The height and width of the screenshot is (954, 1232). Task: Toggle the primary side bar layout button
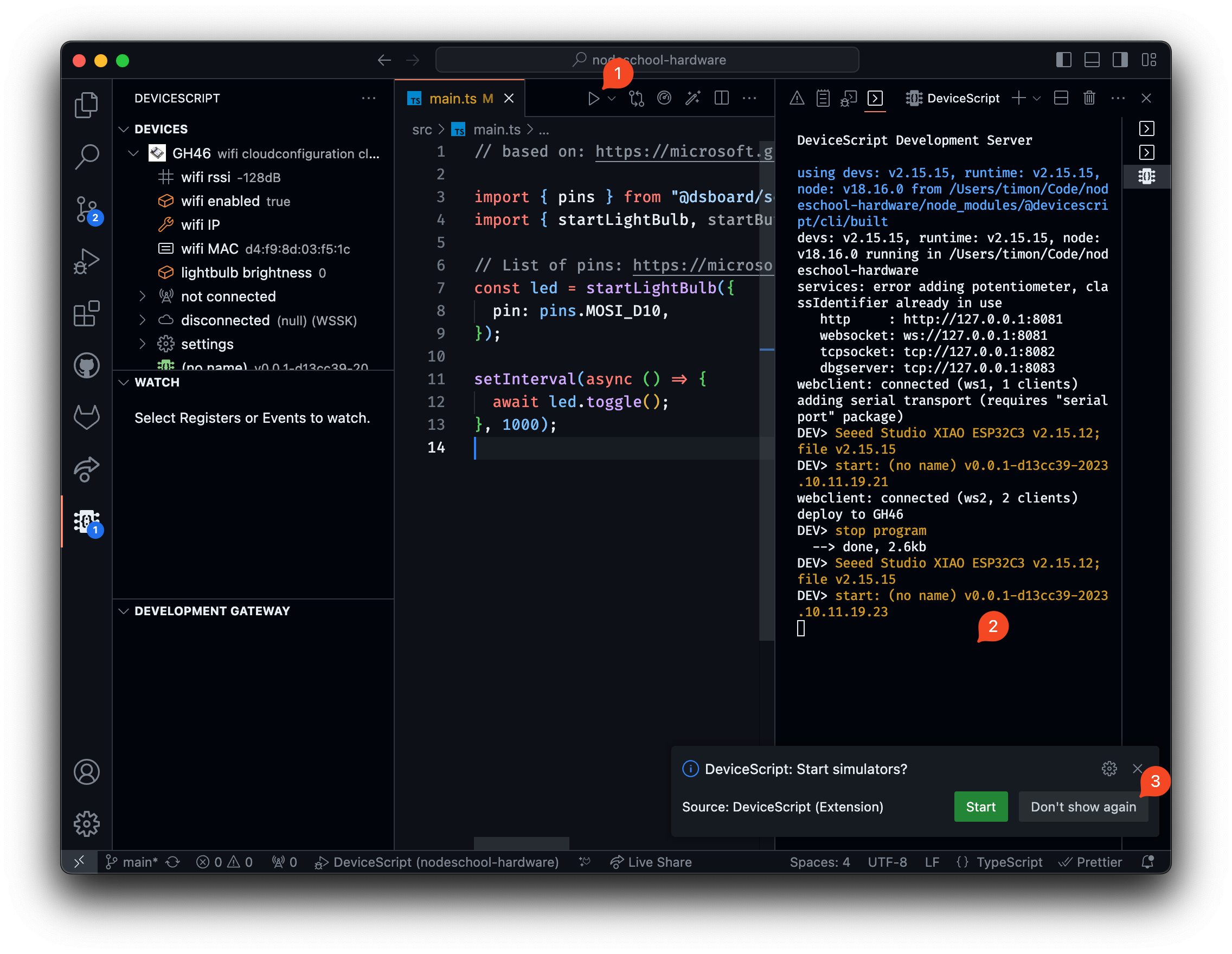tap(1063, 60)
